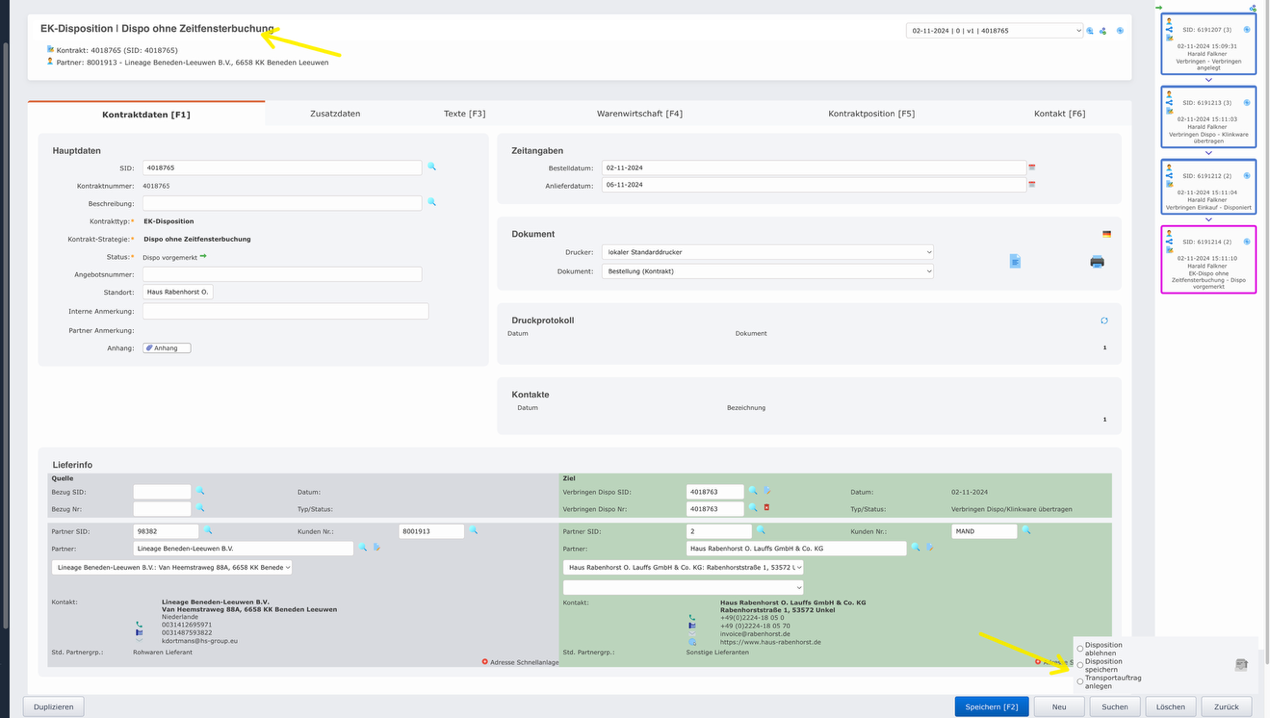The width and height of the screenshot is (1270, 718).
Task: Click the printer icon in Dokument section
Action: (x=1097, y=262)
